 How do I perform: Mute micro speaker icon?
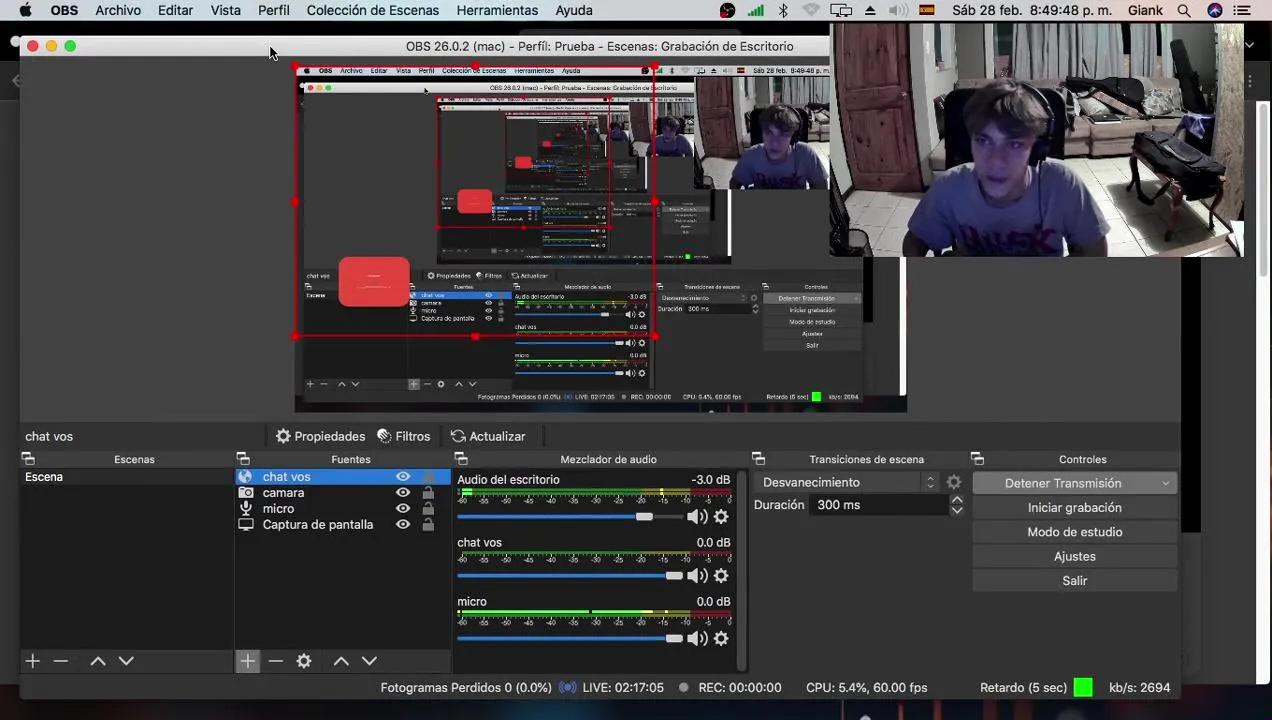pos(697,639)
